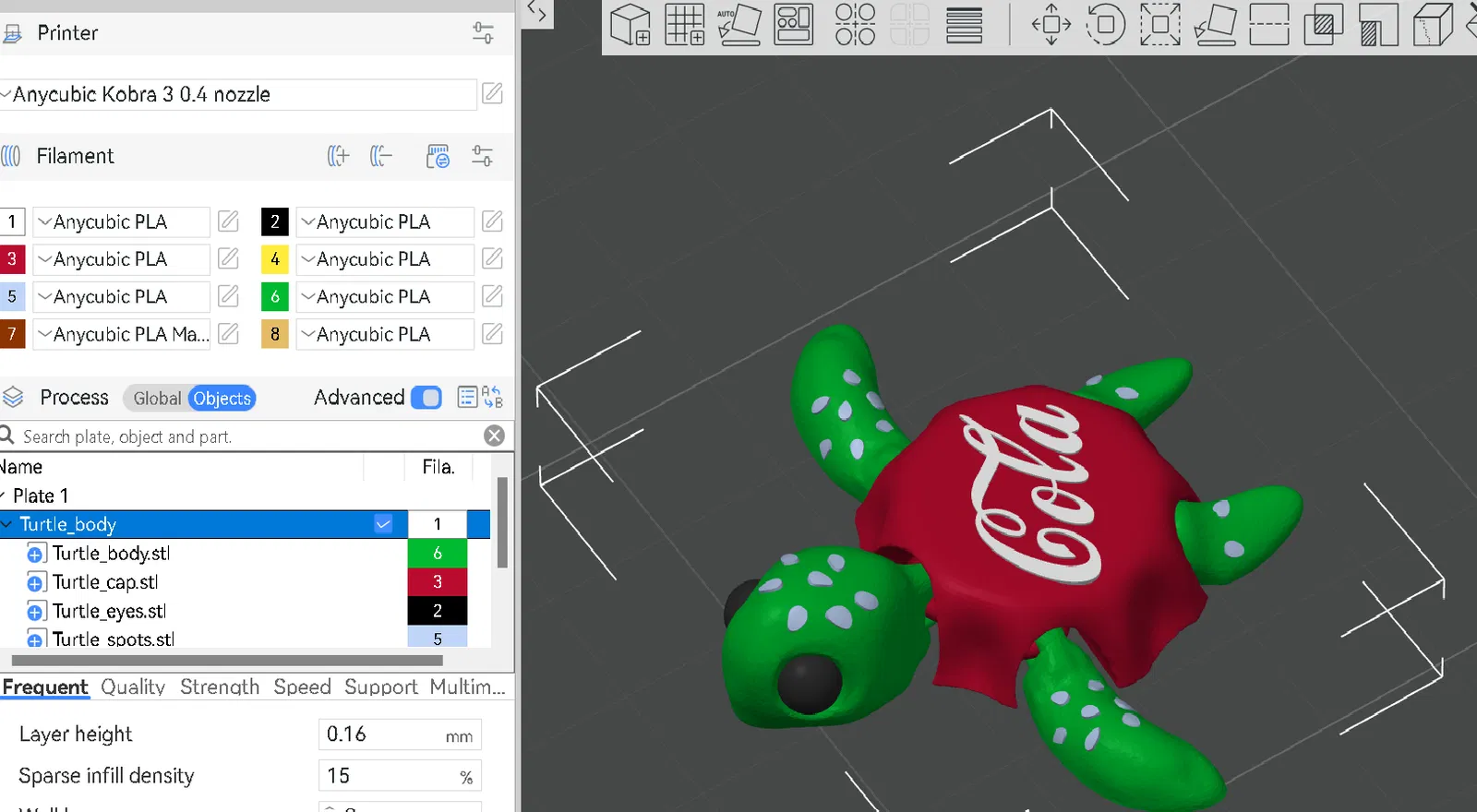1477x812 pixels.
Task: Click the Sparse infill density field
Action: click(x=400, y=776)
